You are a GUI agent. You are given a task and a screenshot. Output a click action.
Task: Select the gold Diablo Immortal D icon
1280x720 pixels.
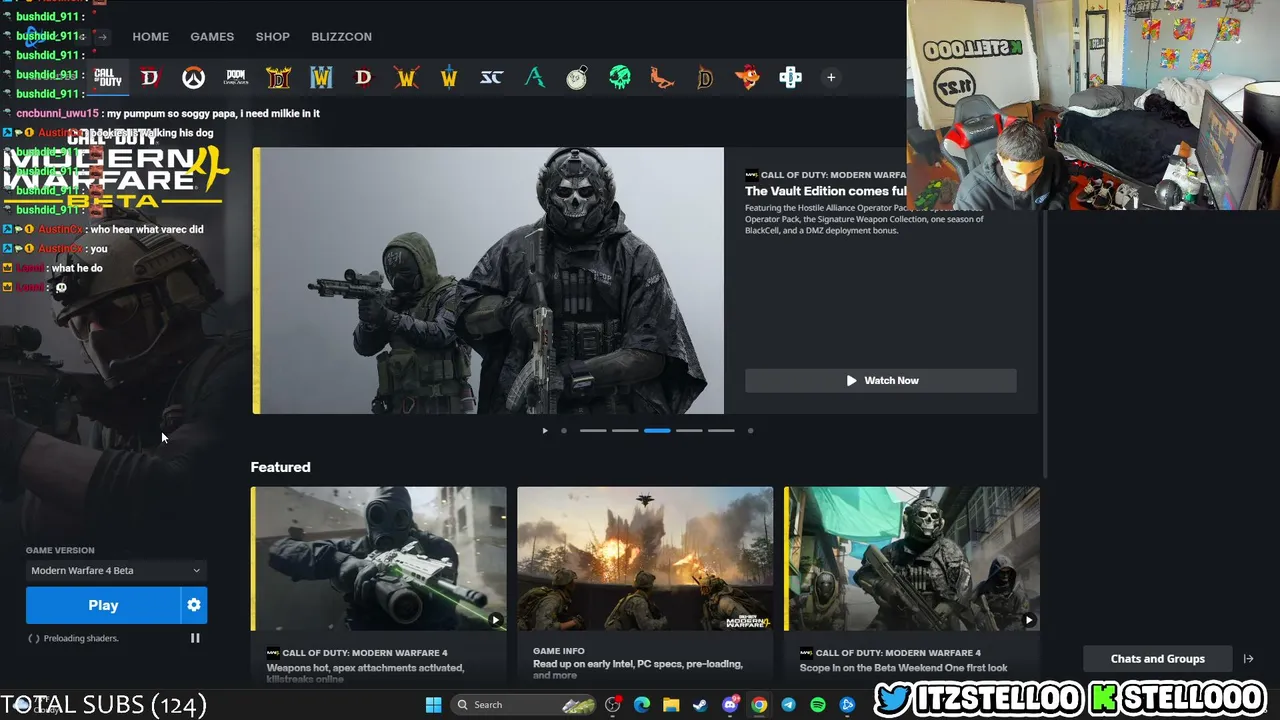[705, 77]
